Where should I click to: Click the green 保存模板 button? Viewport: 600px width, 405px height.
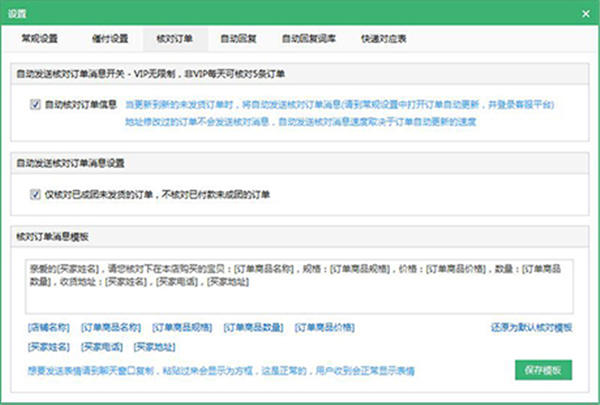[543, 370]
